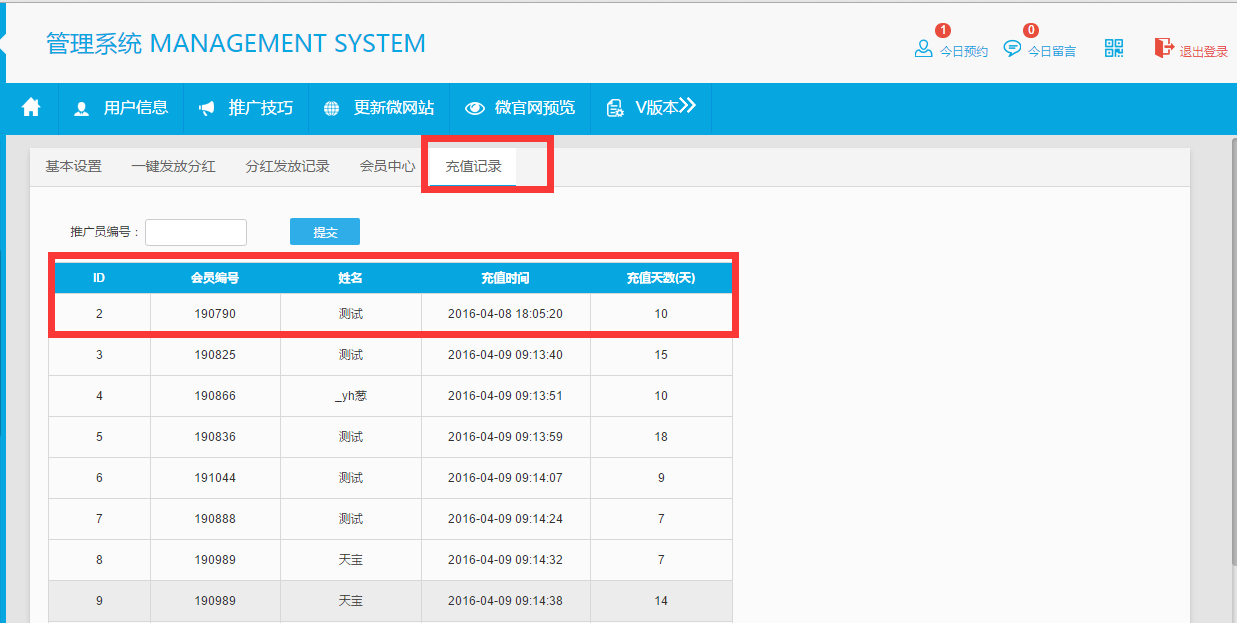
Task: Open 更新微网站 in the navigation bar
Action: coord(379,108)
